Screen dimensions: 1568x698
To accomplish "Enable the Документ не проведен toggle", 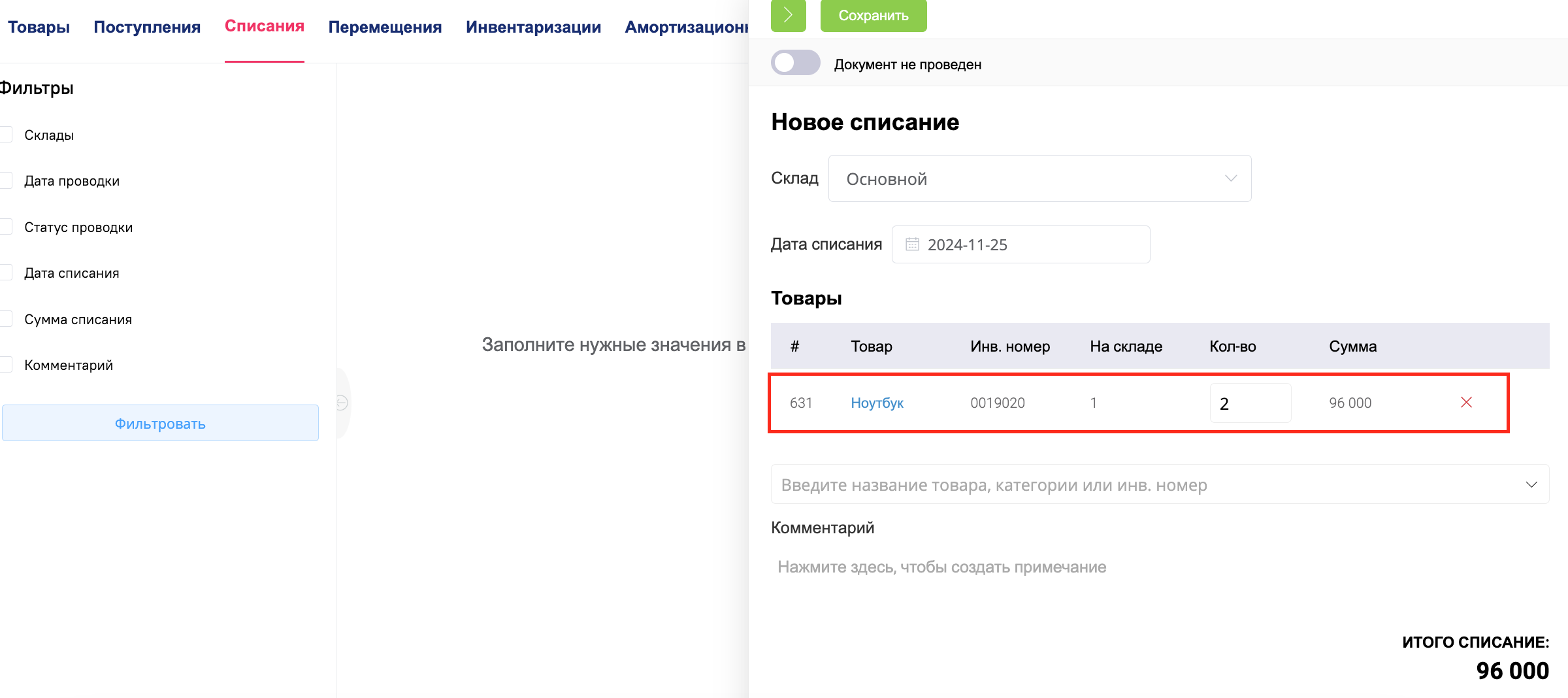I will (795, 63).
